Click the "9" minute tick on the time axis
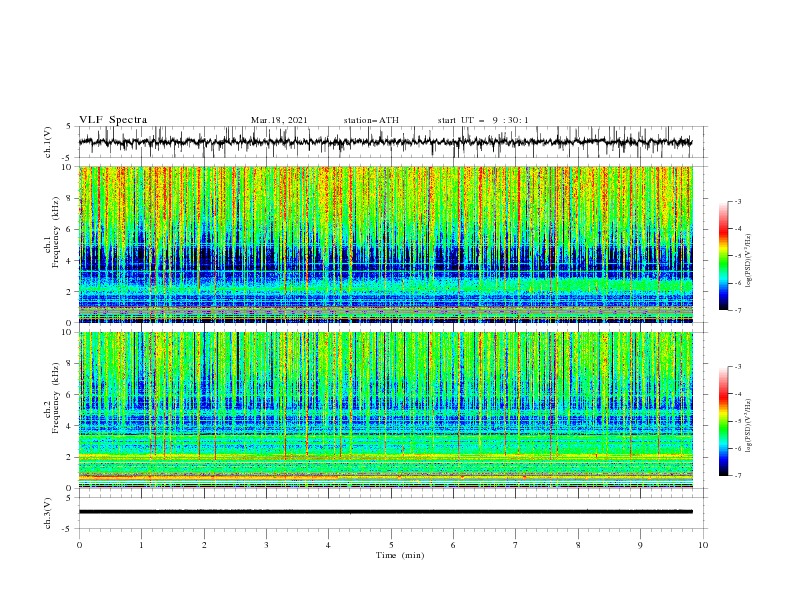Screen dimensions: 792x612 point(640,545)
